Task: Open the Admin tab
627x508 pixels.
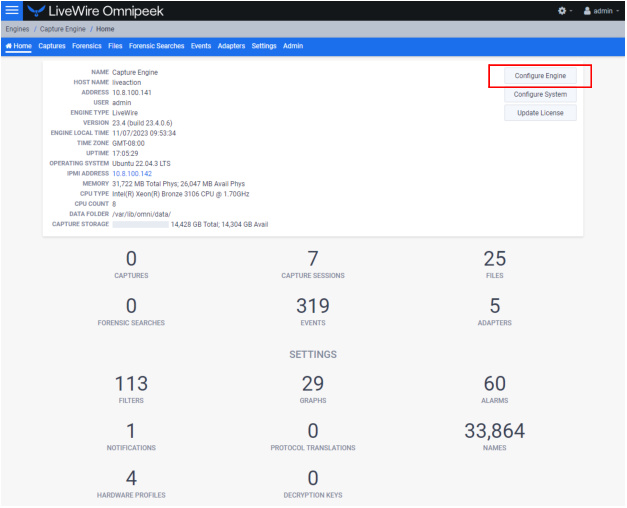Action: click(x=293, y=46)
